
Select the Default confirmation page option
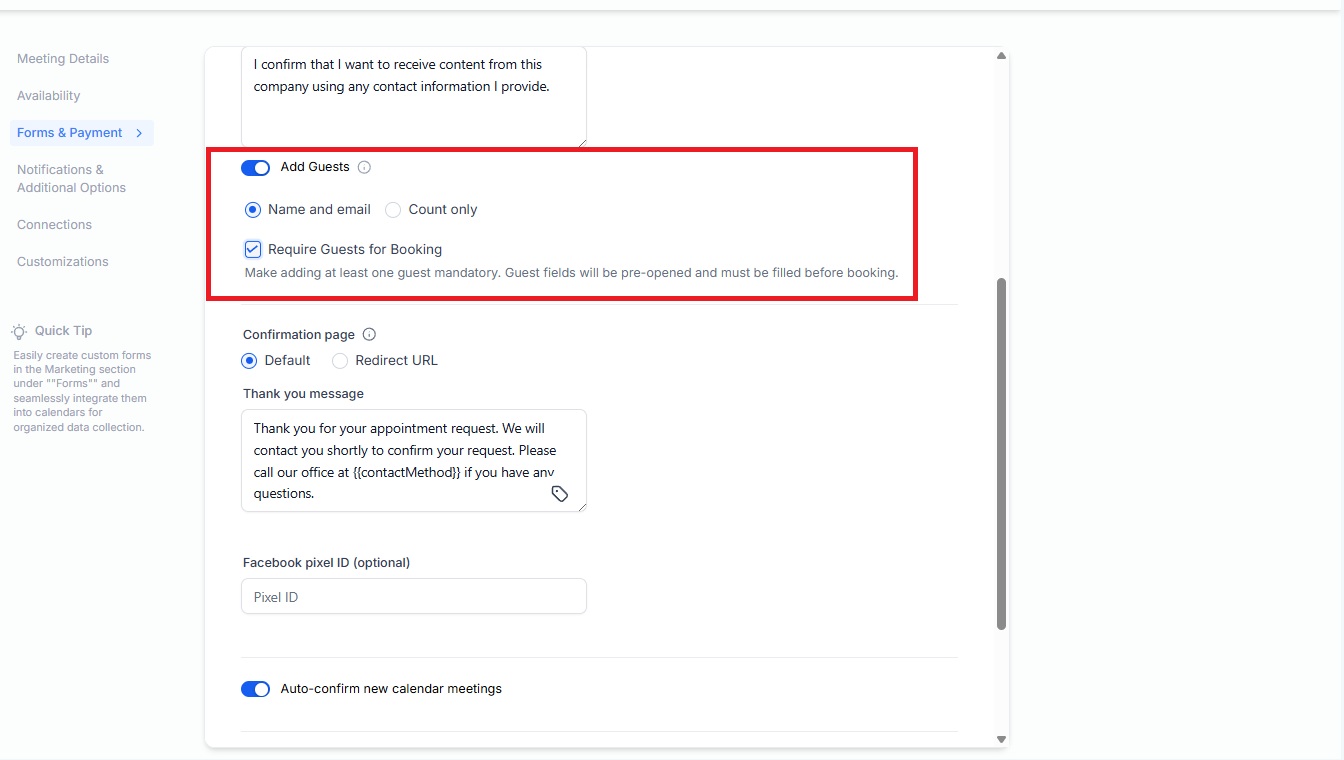249,360
